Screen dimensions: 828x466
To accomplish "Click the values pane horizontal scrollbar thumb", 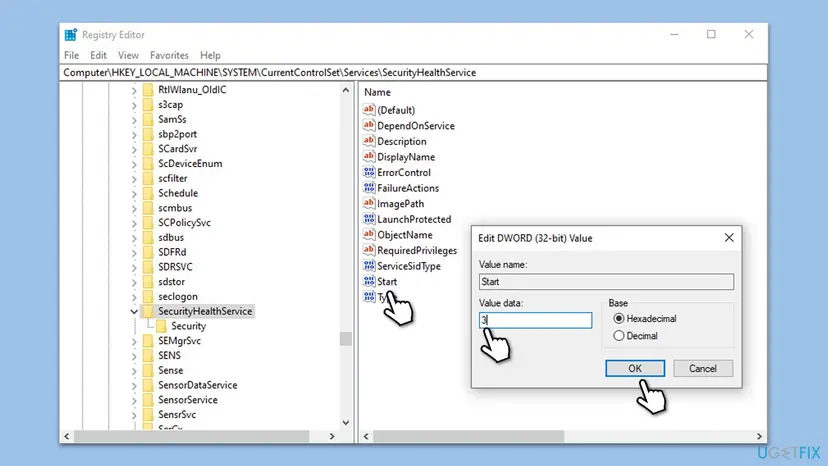I will click(x=468, y=436).
